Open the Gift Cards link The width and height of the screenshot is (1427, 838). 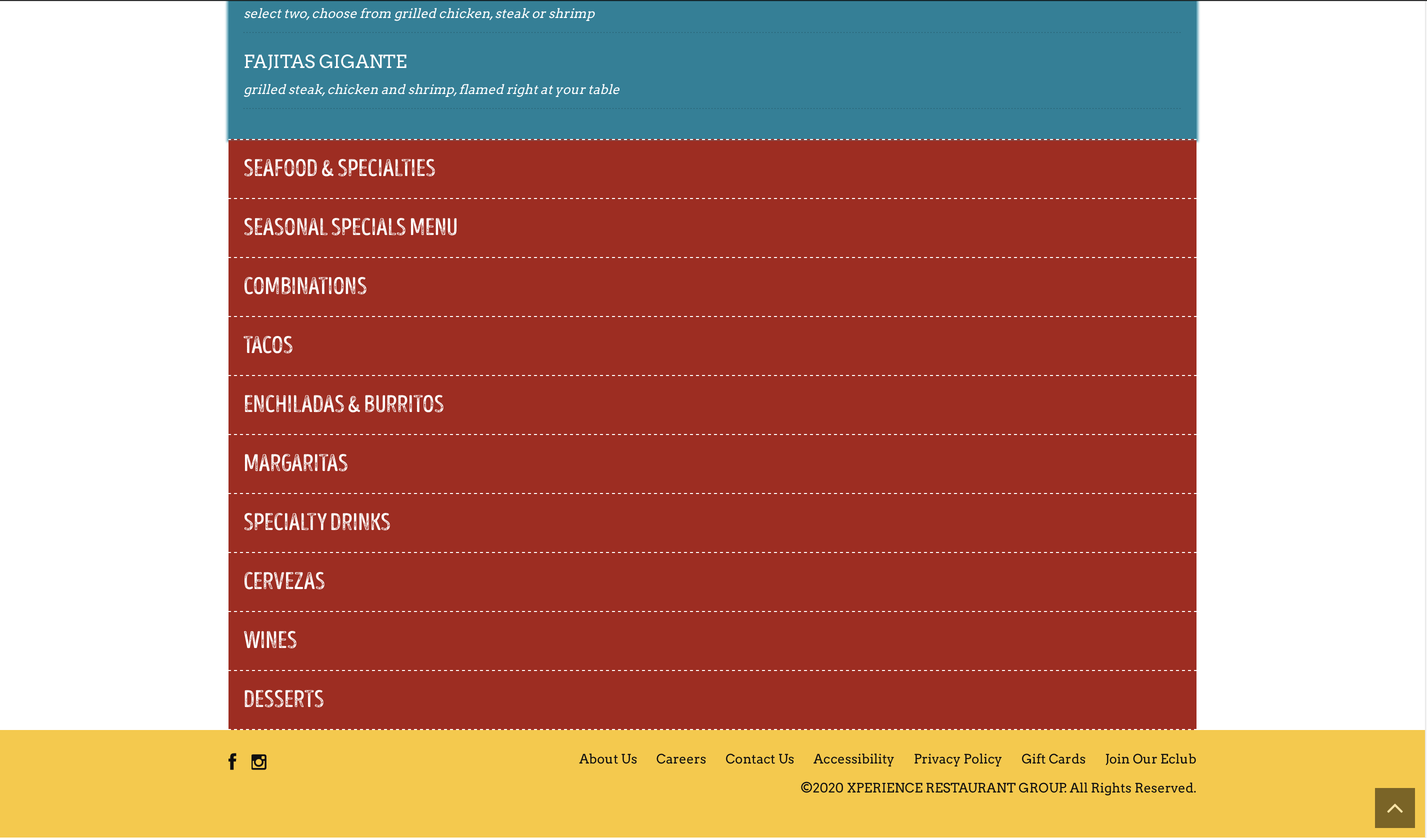tap(1053, 759)
